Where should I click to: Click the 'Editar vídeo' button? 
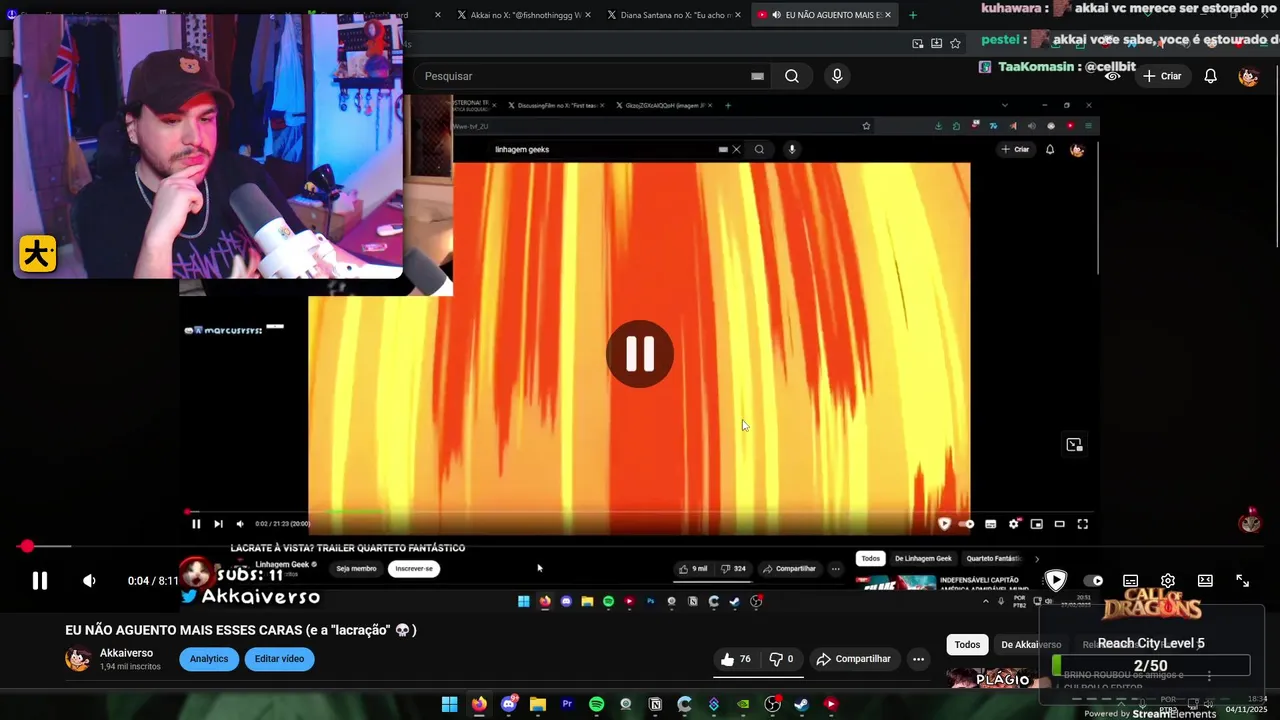pyautogui.click(x=279, y=659)
